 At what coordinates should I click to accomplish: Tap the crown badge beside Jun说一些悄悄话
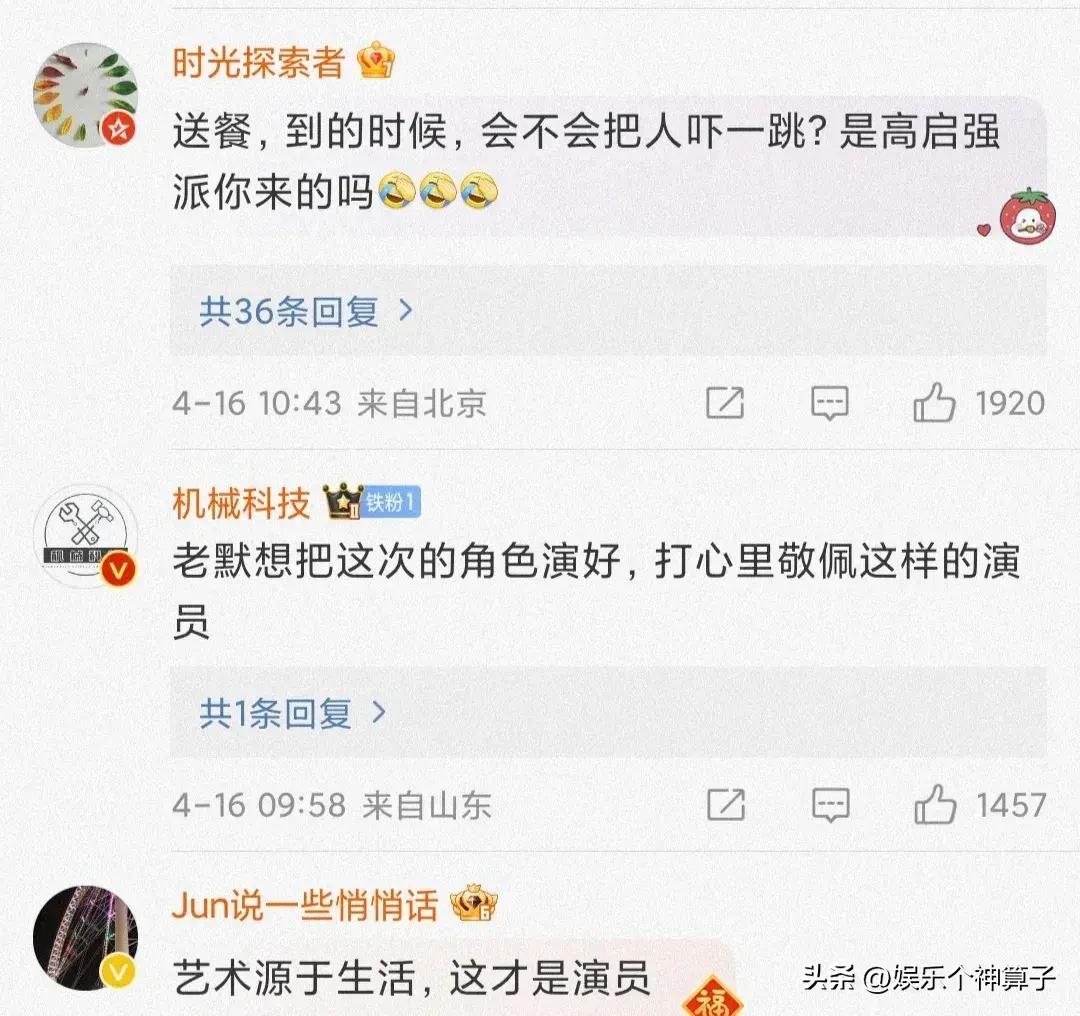(x=474, y=903)
